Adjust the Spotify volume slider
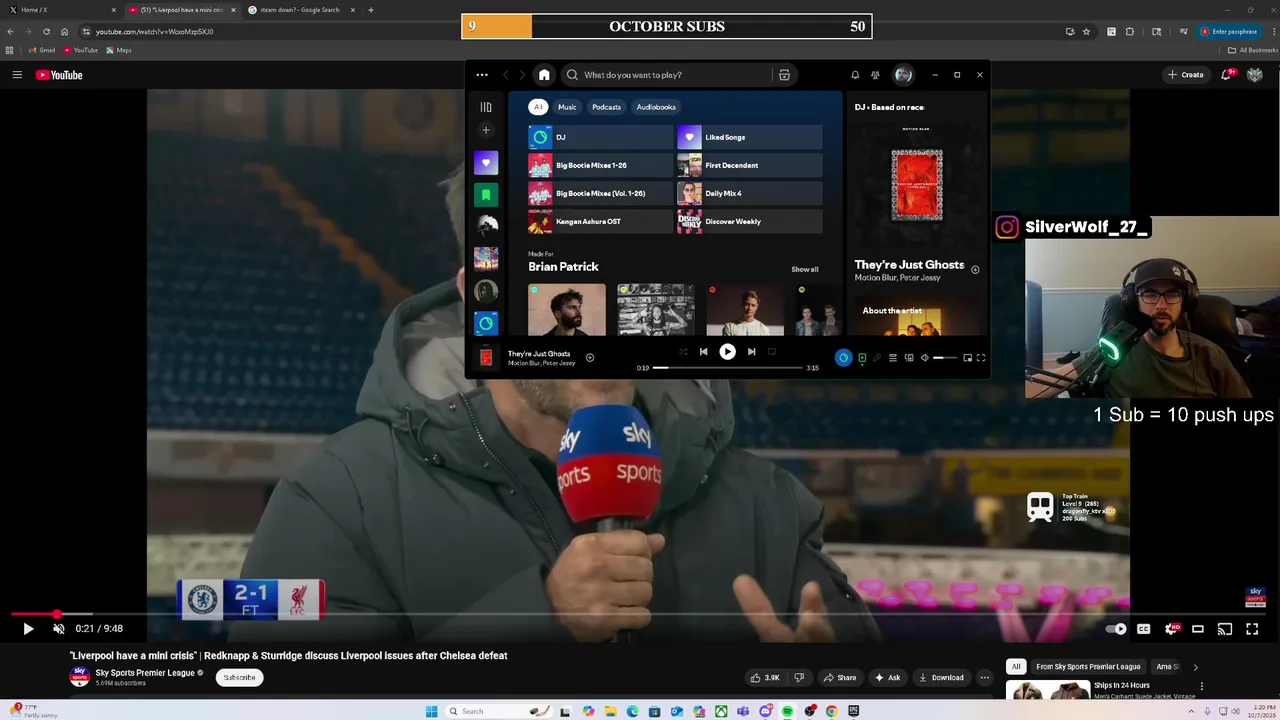Viewport: 1280px width, 720px height. pyautogui.click(x=945, y=358)
